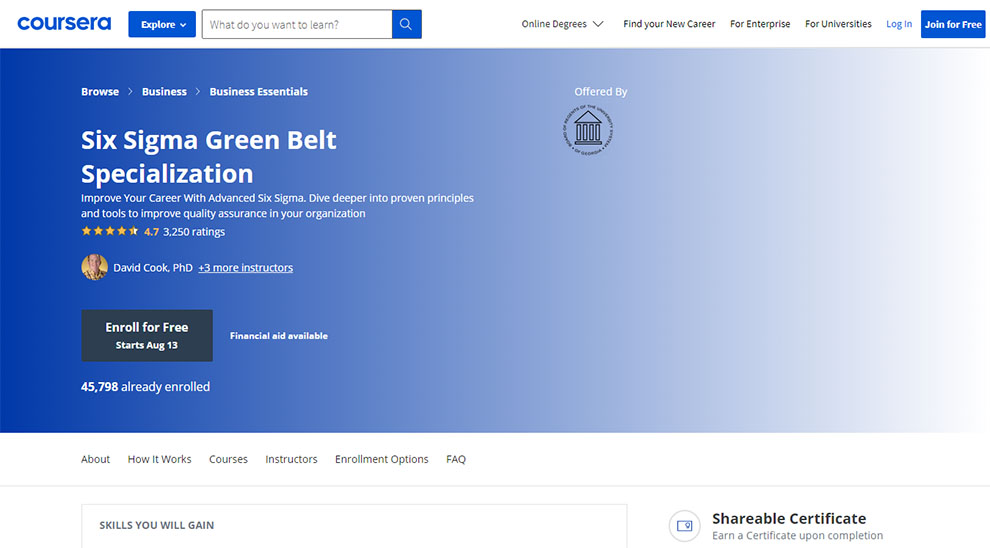The height and width of the screenshot is (548, 990).
Task: Go to Browse breadcrumb
Action: (x=100, y=92)
